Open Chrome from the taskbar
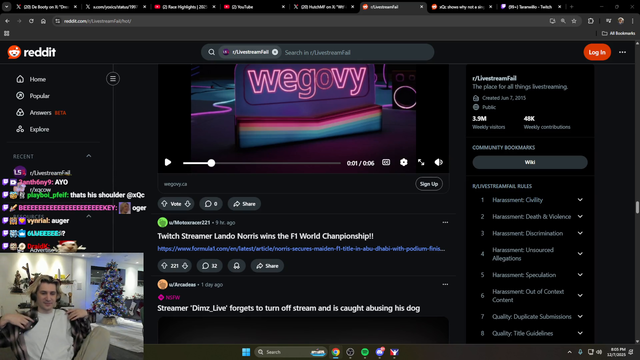The image size is (640, 360). [x=336, y=352]
